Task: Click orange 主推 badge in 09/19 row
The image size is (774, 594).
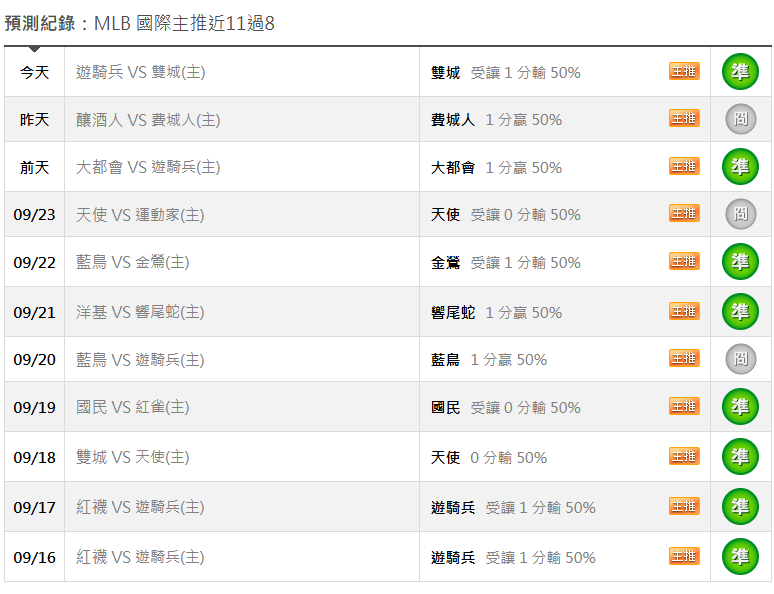Action: pos(684,406)
